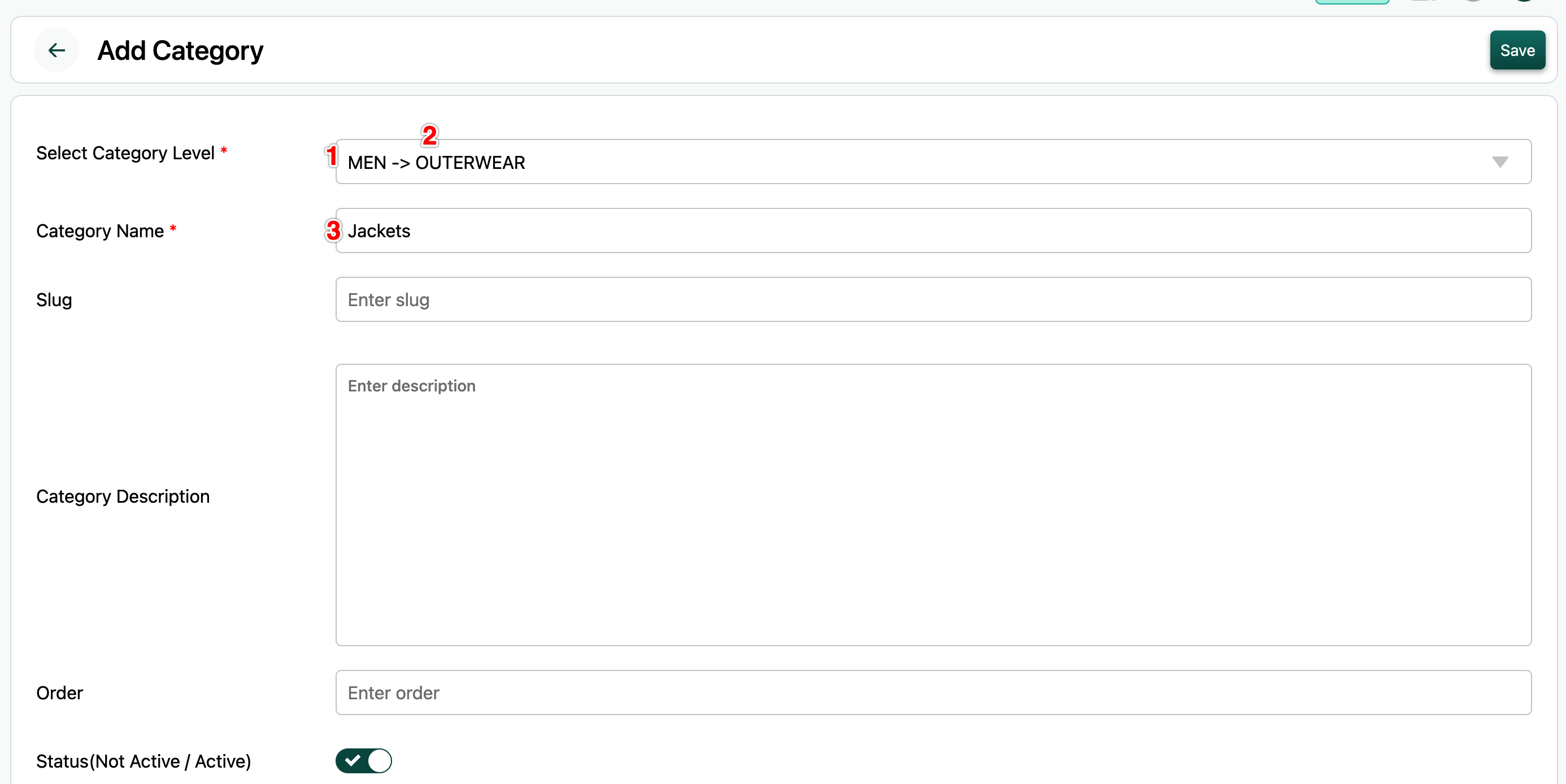Viewport: 1566px width, 784px height.
Task: Click the Category Name label text
Action: [x=99, y=231]
